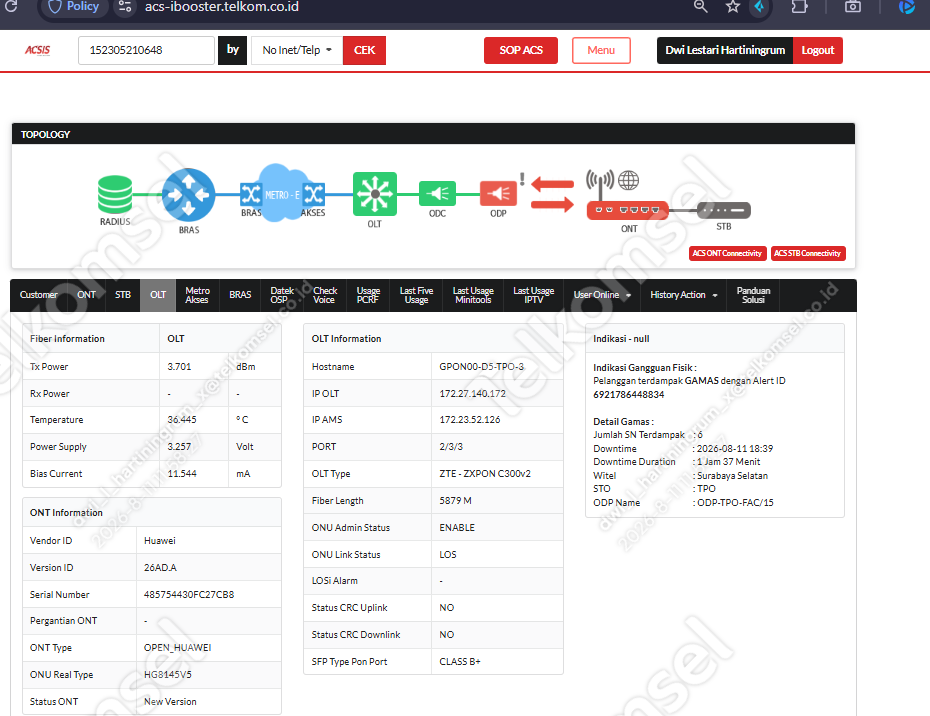Click the PORT value 2/3/3
Viewport: 930px width, 716px height.
[451, 447]
